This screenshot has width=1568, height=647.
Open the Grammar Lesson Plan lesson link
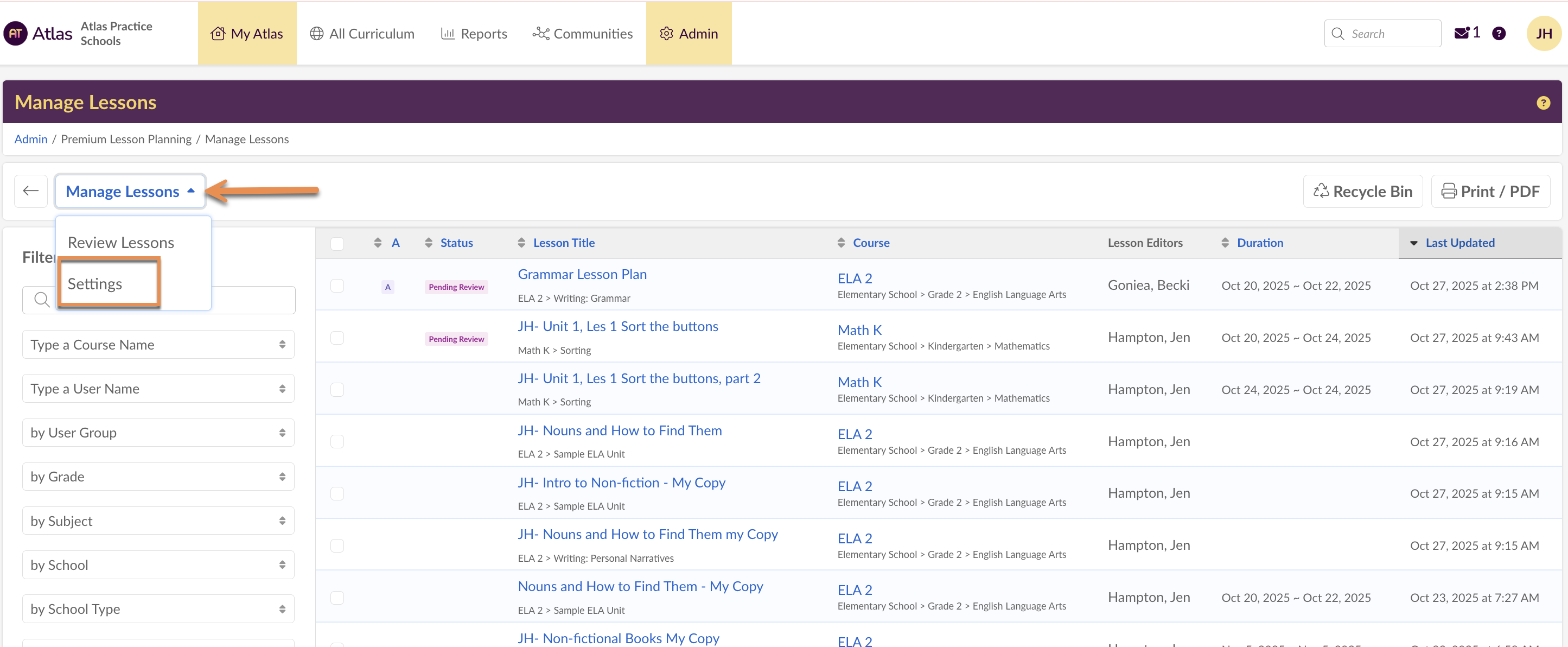click(582, 274)
